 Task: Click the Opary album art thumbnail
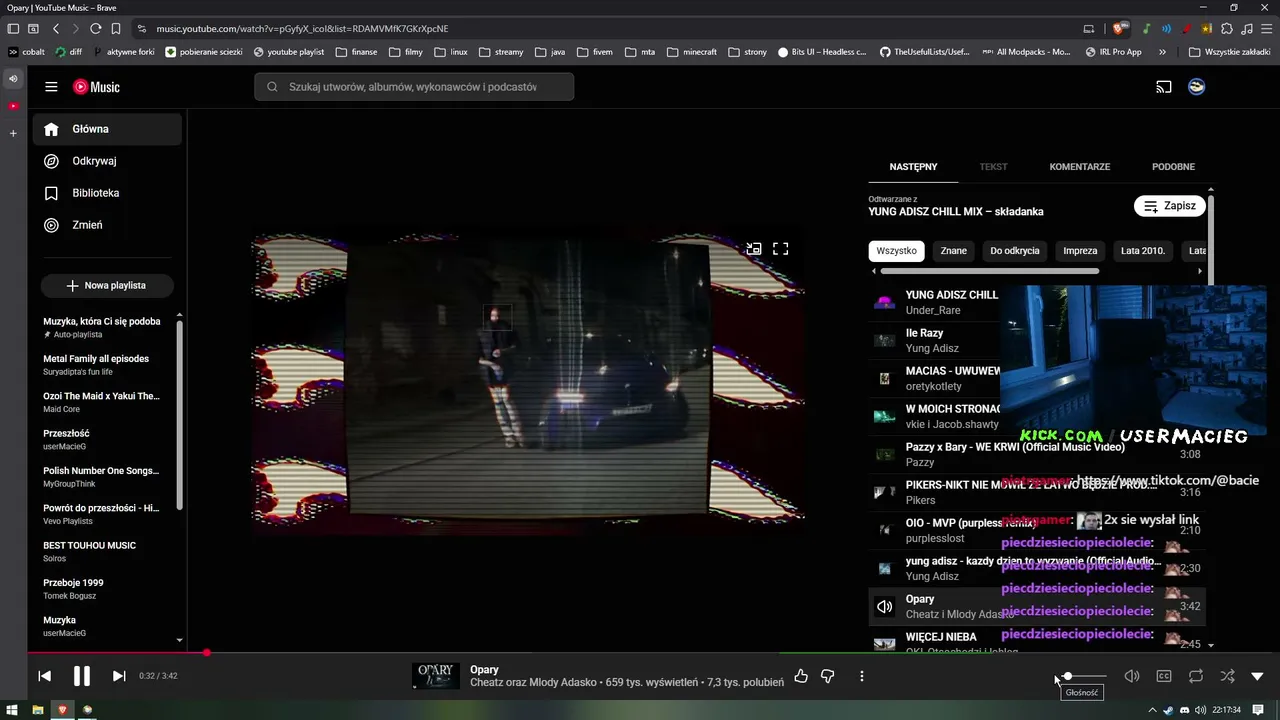point(436,676)
